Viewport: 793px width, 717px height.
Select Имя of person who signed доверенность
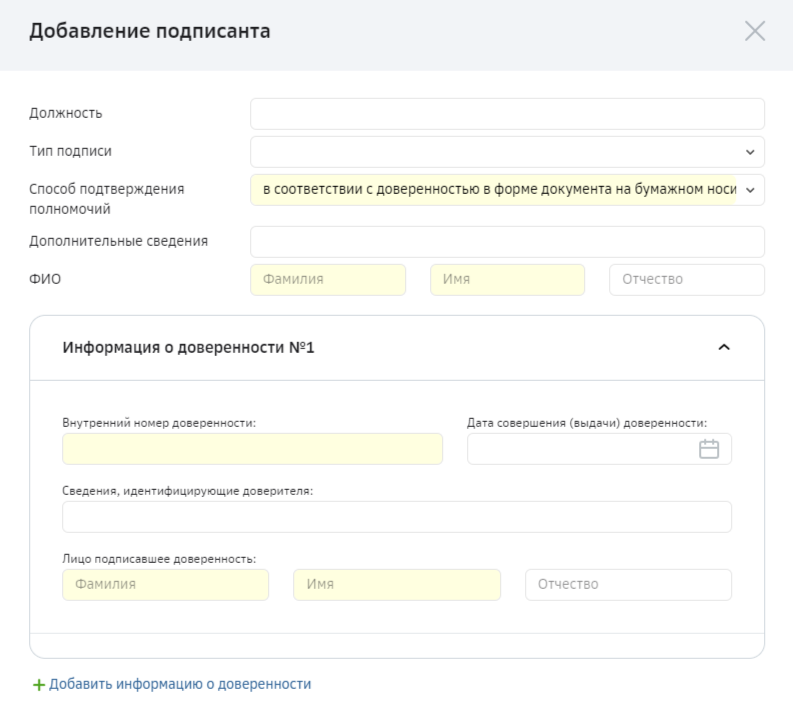click(397, 585)
